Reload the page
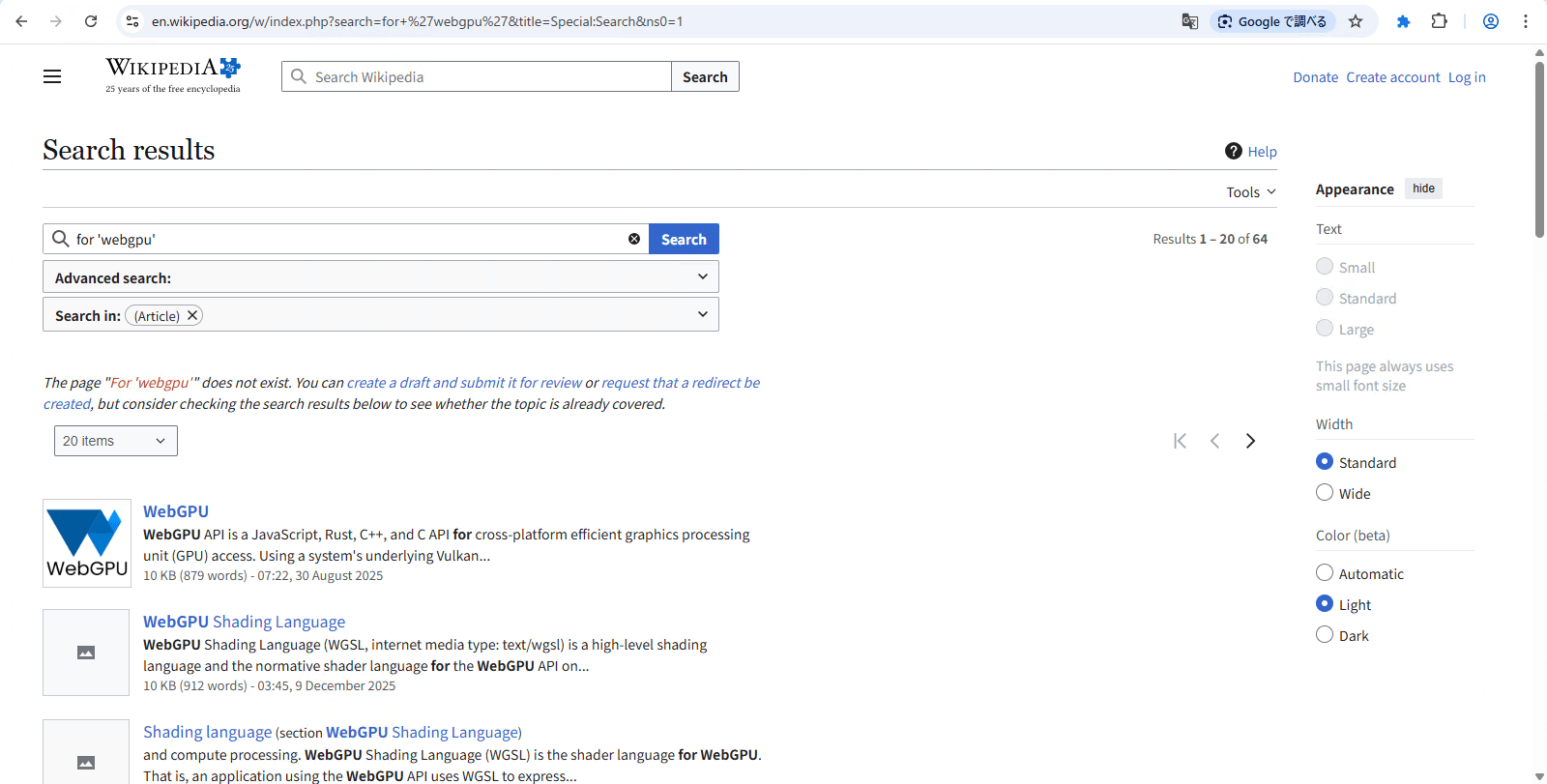Viewport: 1547px width, 784px height. coord(91,21)
